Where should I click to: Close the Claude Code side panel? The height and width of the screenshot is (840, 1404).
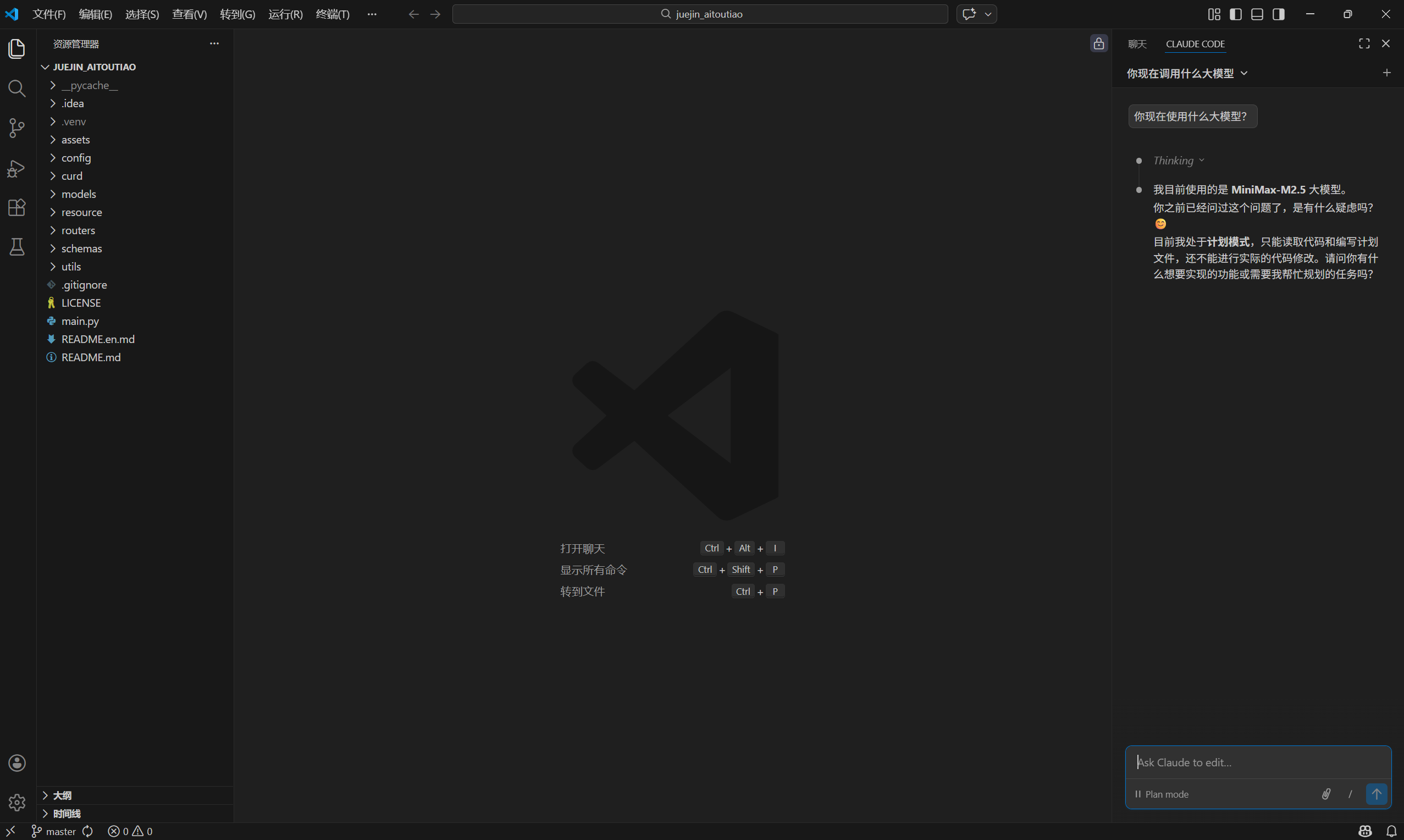(x=1386, y=43)
